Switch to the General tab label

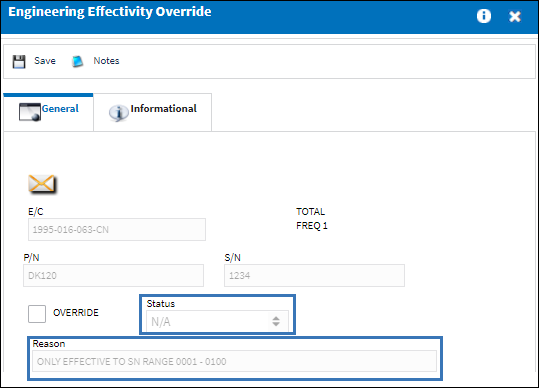(x=60, y=109)
